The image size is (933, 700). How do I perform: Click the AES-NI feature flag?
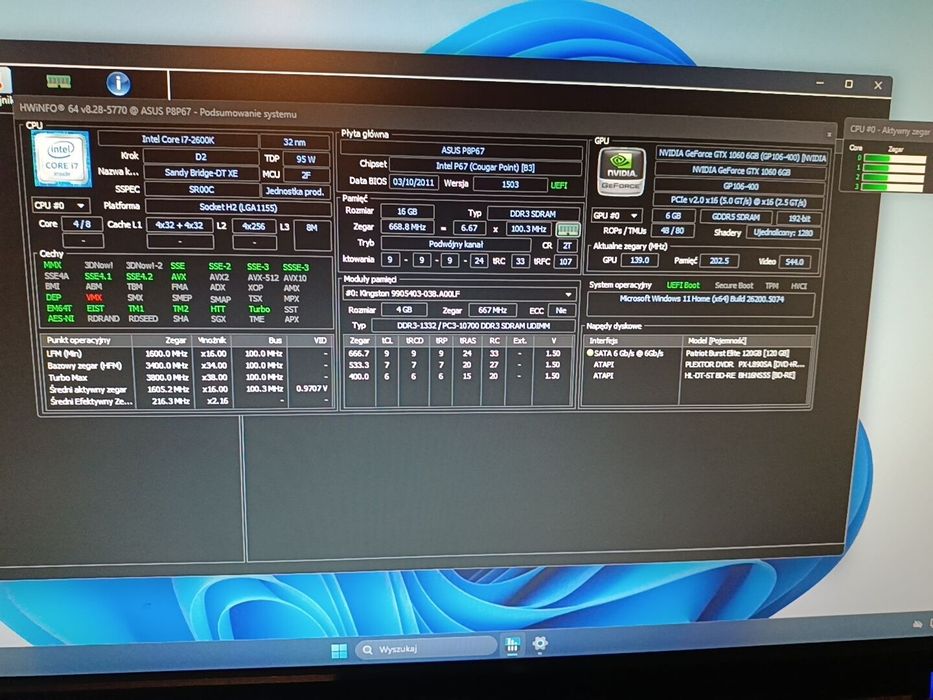coord(60,318)
